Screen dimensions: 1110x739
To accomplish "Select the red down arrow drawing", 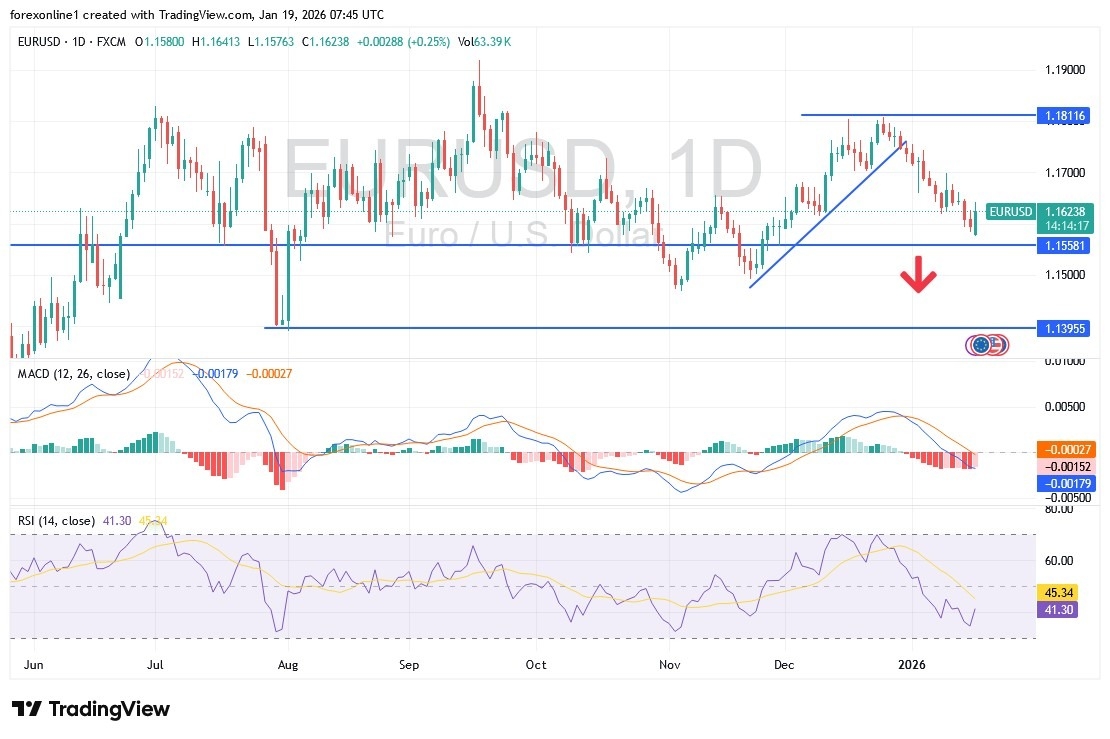I will [919, 275].
